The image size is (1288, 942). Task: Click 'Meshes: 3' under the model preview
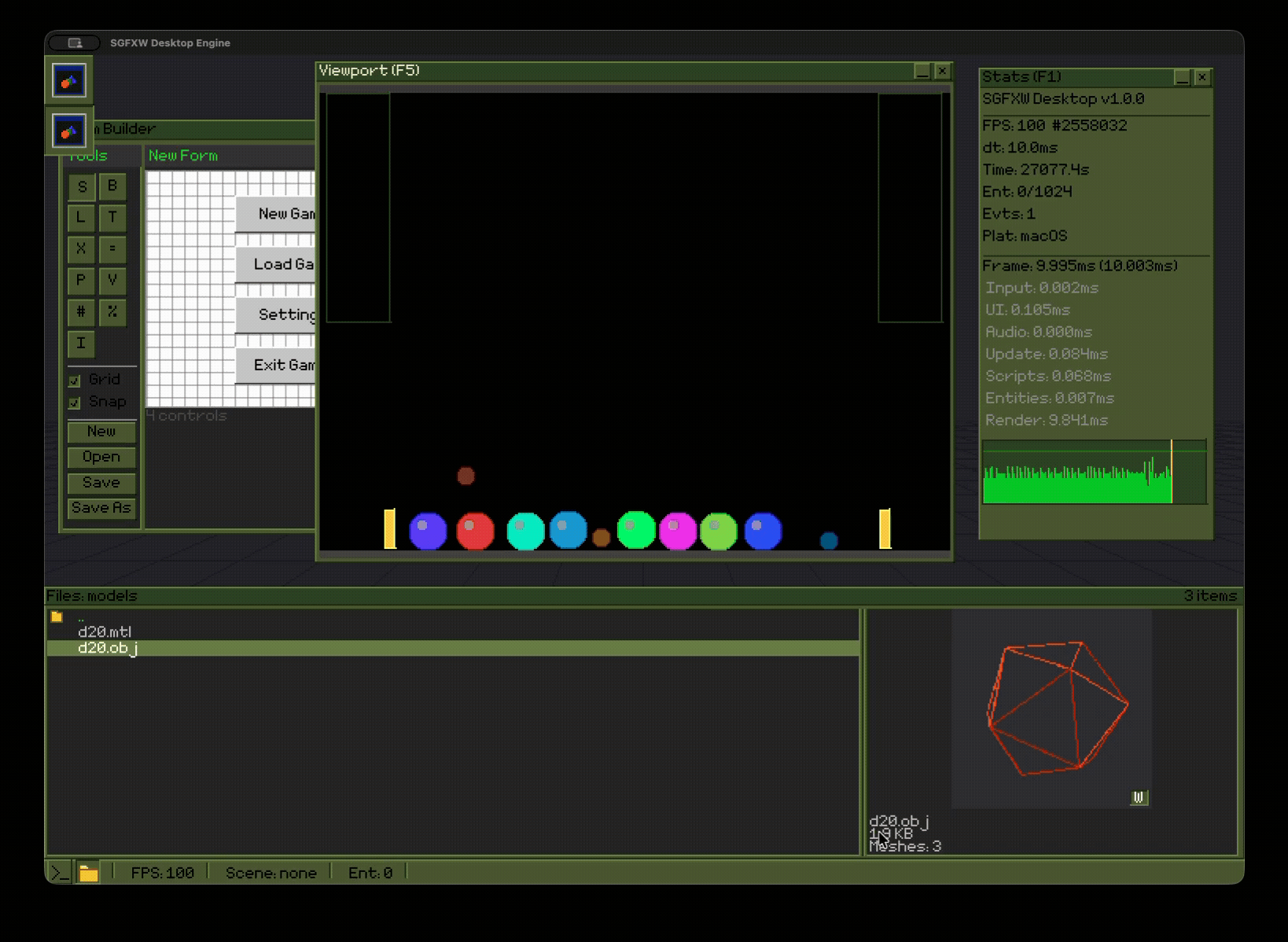pyautogui.click(x=905, y=847)
